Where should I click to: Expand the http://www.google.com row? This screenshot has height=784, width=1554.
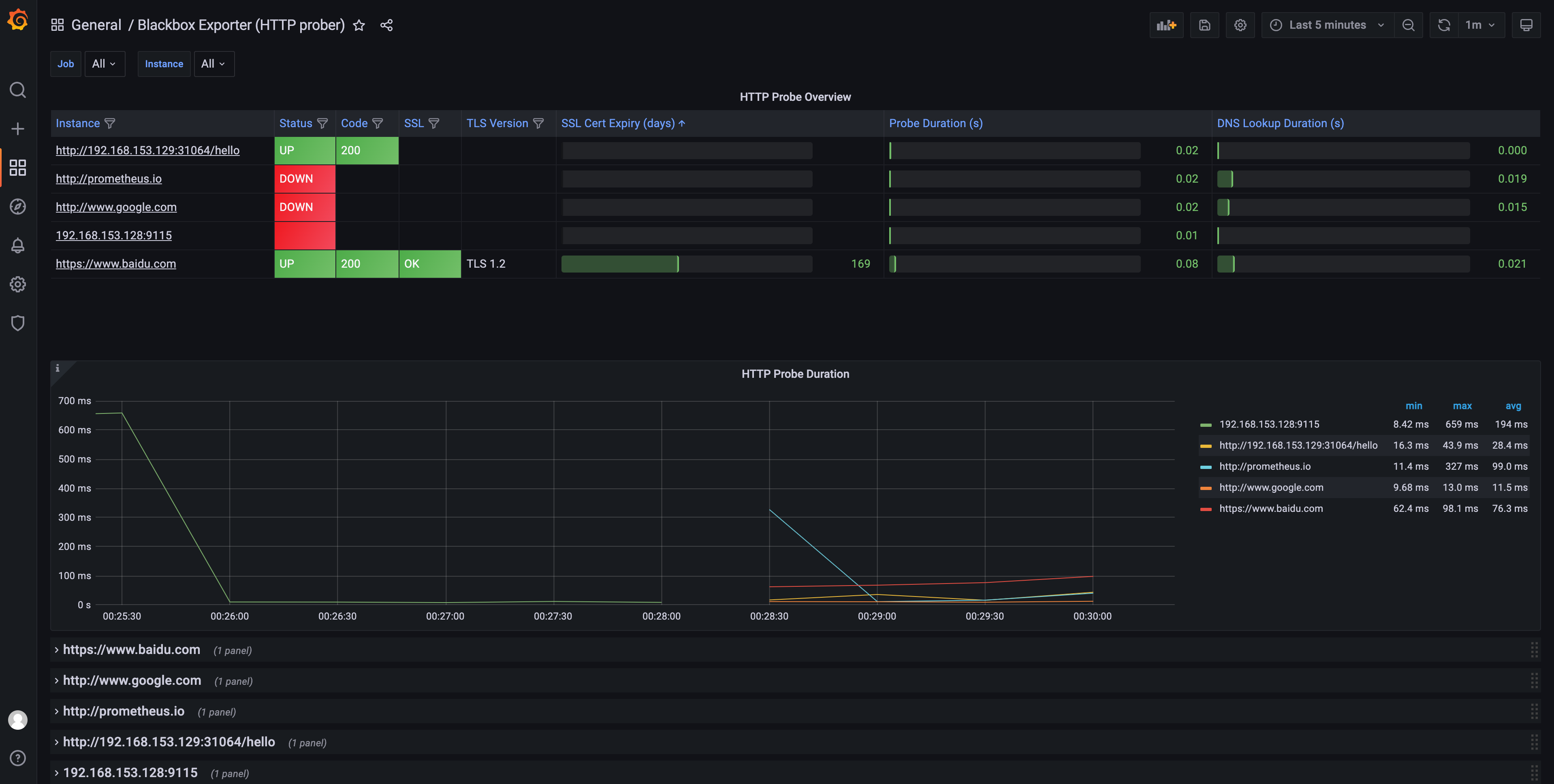point(132,681)
